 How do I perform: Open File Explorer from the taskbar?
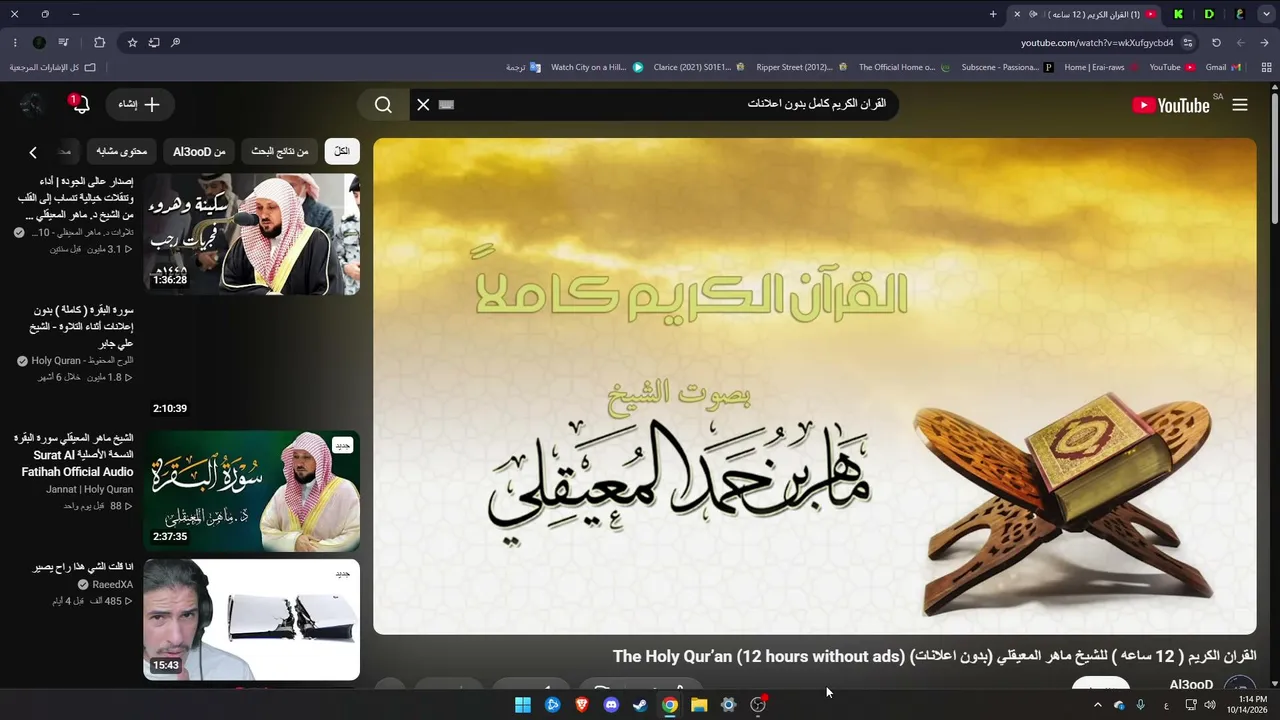[699, 705]
